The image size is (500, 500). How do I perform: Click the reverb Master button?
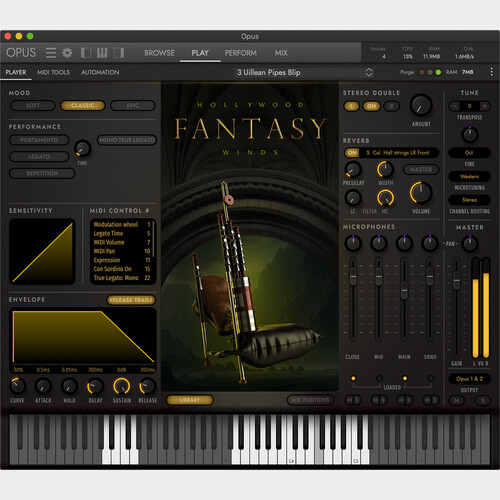click(x=421, y=170)
